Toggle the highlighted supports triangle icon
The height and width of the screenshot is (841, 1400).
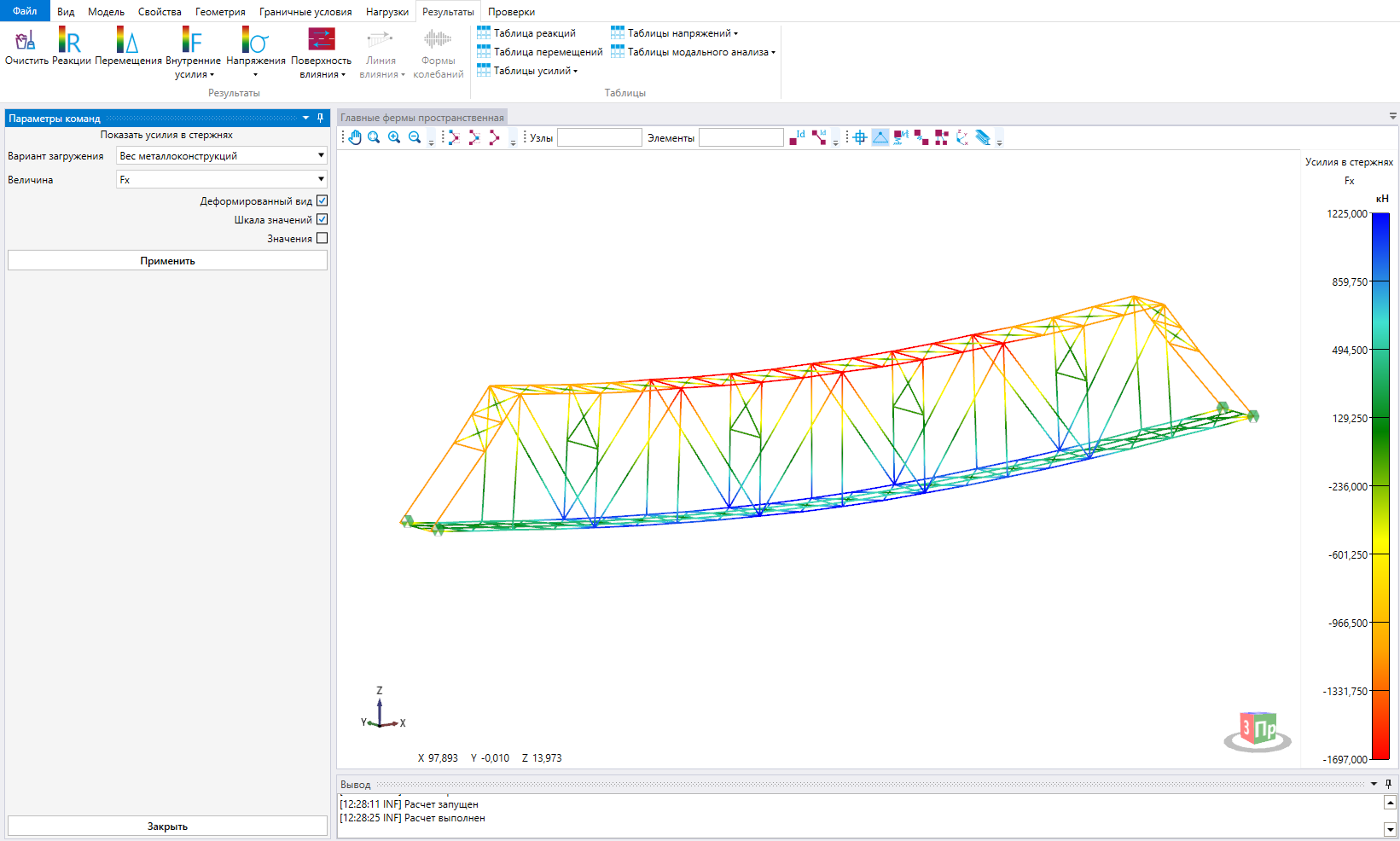pyautogui.click(x=880, y=137)
